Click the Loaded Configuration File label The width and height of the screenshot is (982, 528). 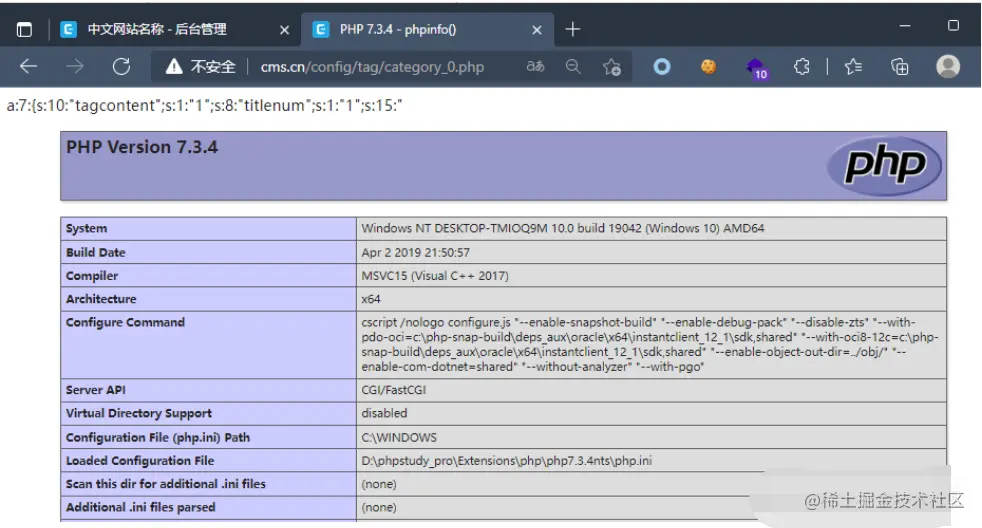coord(140,460)
